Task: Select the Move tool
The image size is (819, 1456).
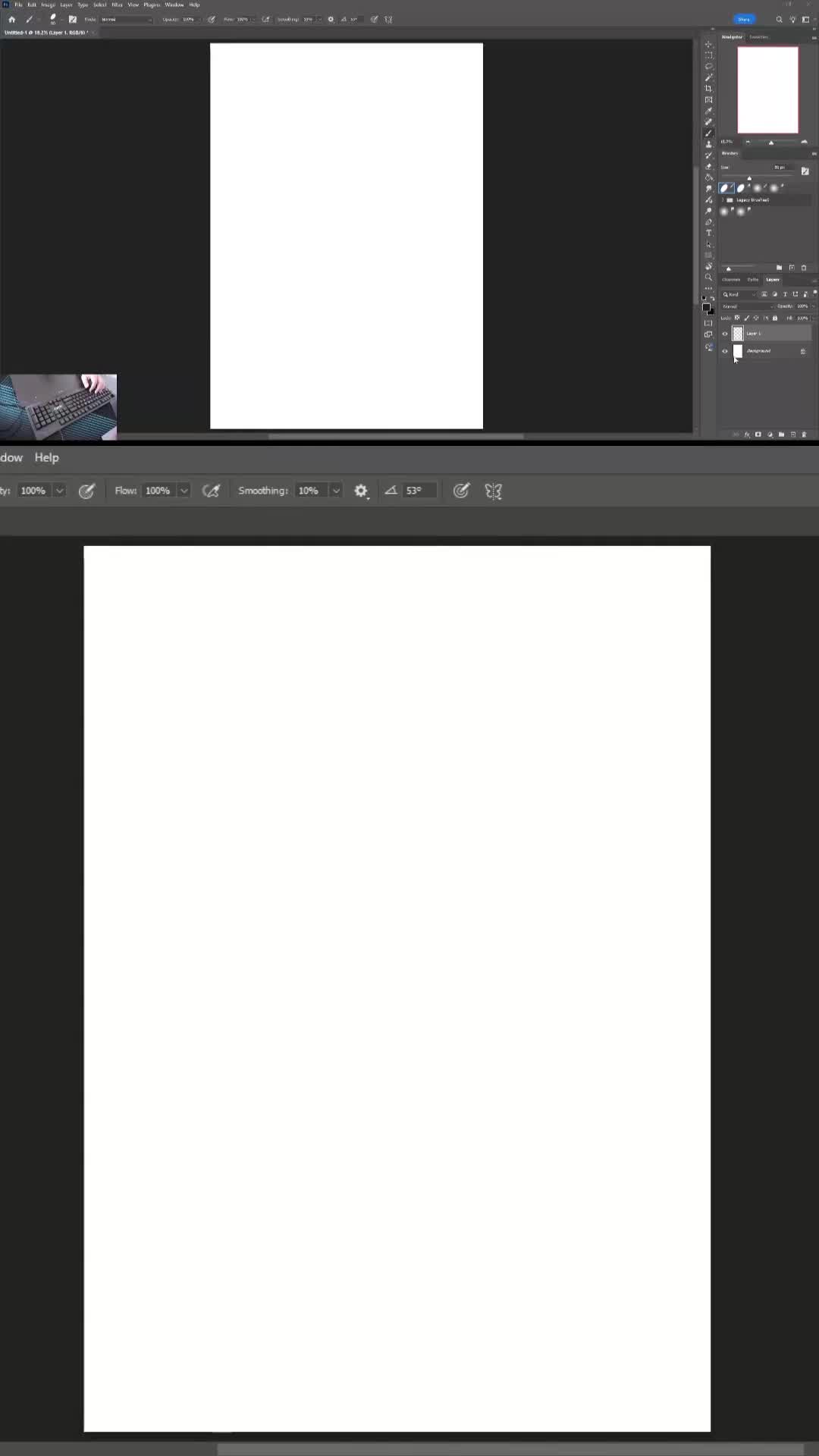Action: tap(709, 45)
